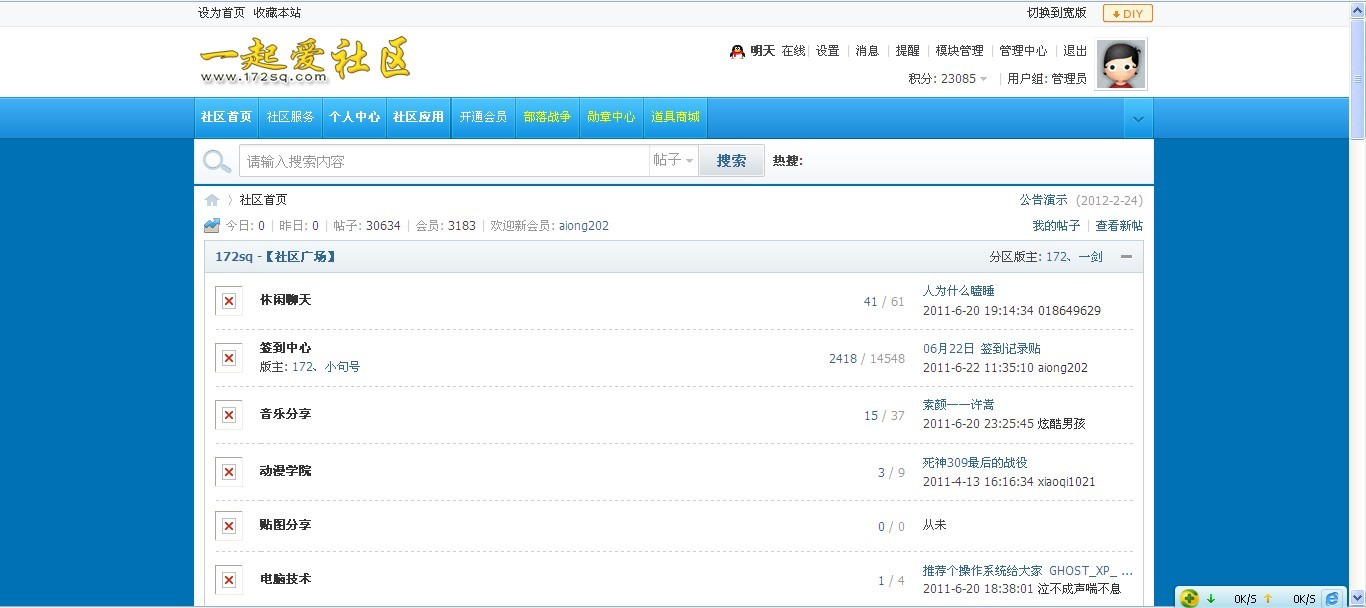Open the 勋章中心 nav tab

[611, 118]
